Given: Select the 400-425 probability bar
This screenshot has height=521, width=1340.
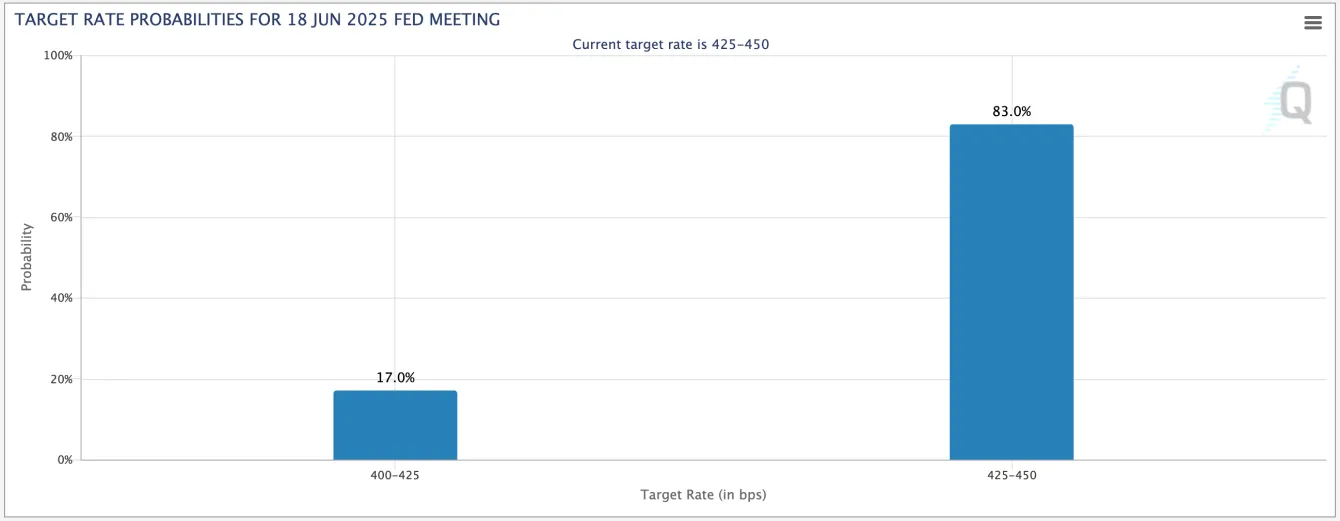Looking at the screenshot, I should coord(395,425).
